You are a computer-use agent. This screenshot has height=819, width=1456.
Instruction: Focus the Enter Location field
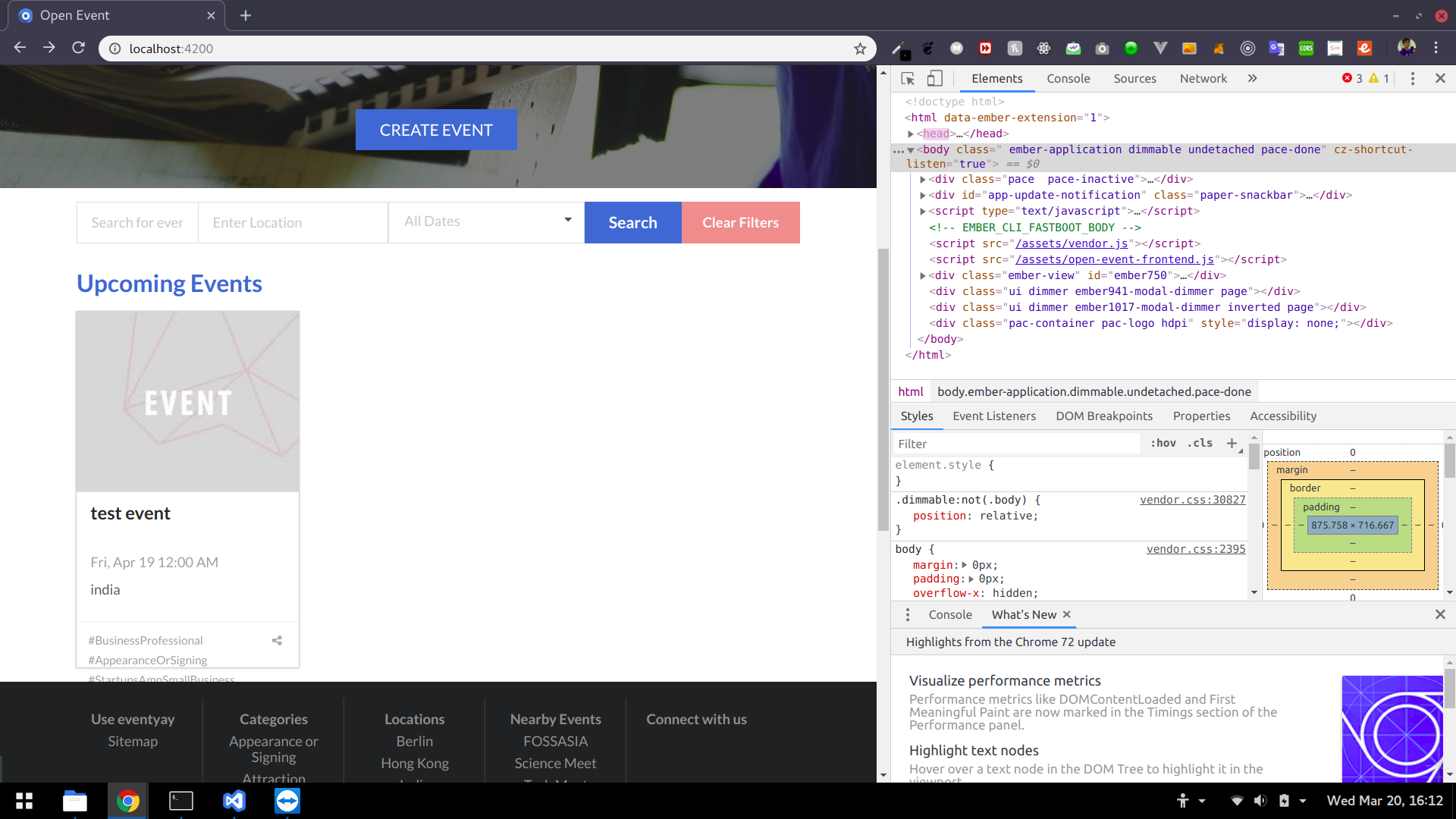pyautogui.click(x=293, y=222)
